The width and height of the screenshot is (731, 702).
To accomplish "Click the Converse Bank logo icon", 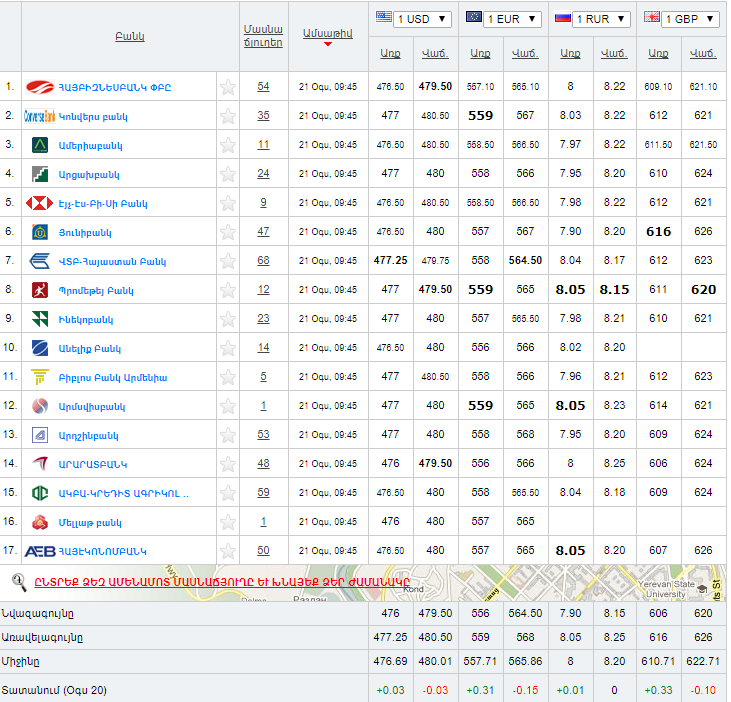I will click(x=39, y=116).
